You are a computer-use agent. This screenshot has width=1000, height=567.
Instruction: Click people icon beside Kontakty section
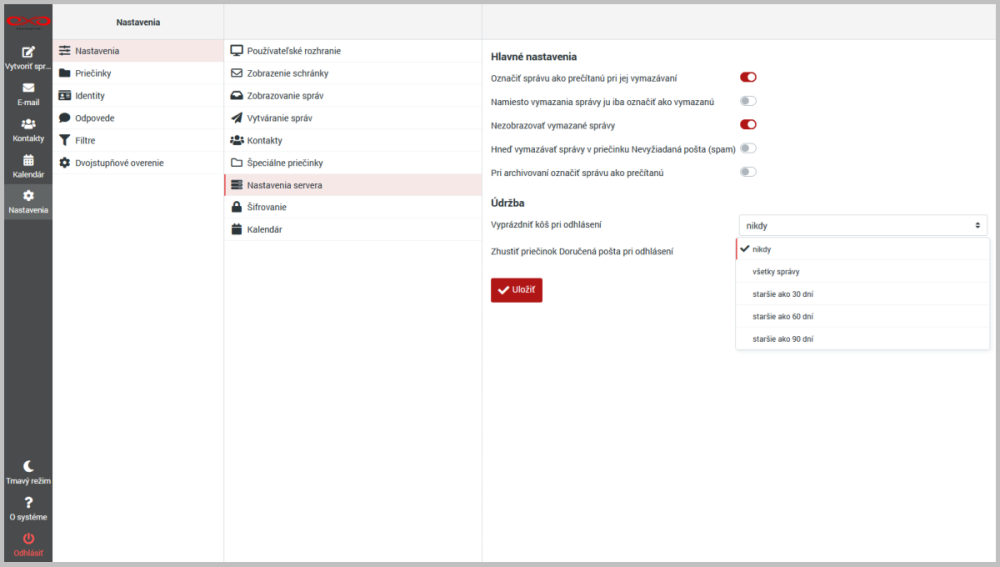click(237, 140)
